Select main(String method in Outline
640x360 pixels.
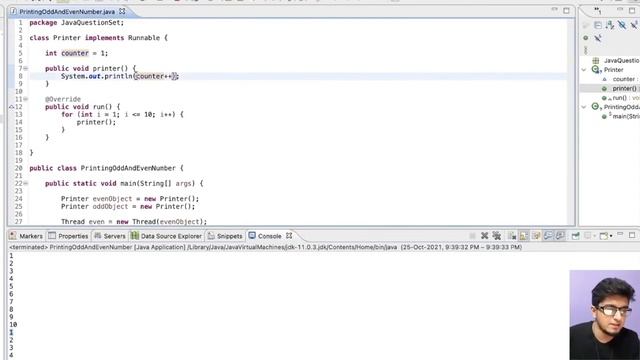click(620, 116)
